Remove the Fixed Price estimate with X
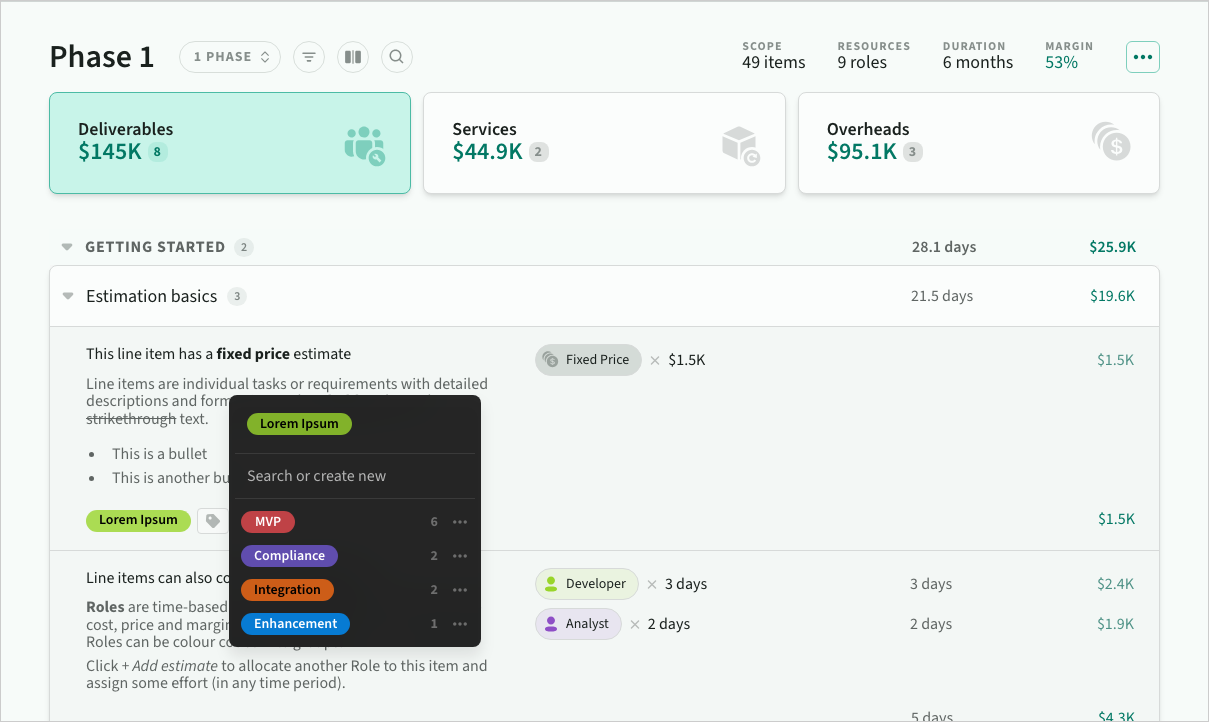 (655, 360)
